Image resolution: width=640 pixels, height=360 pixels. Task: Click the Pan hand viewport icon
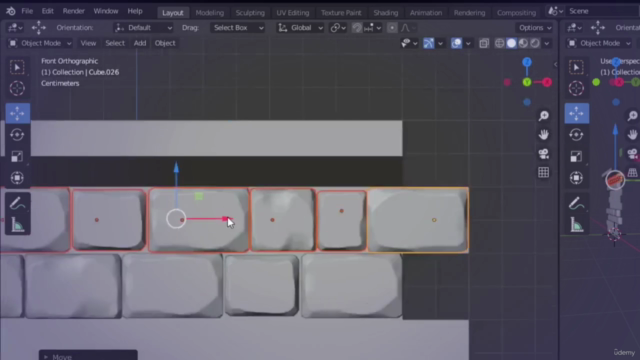[543, 135]
